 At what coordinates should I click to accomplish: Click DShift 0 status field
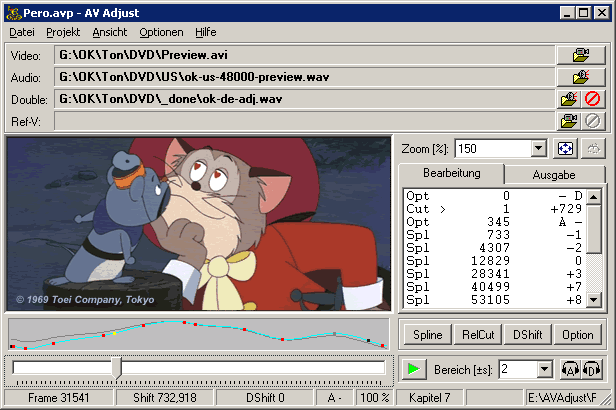pos(265,398)
